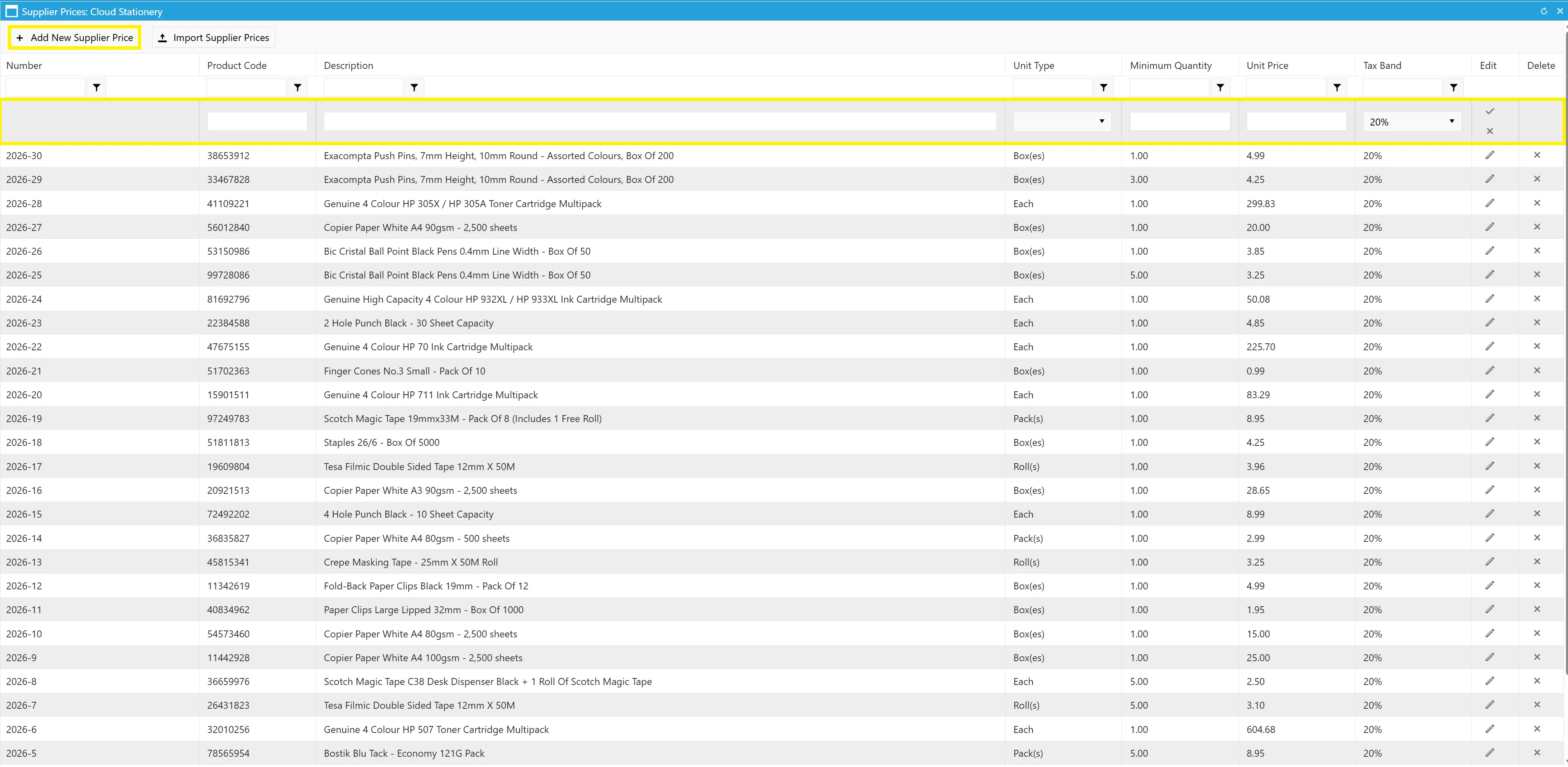Sort by the Unit Price column header
1568x767 pixels.
pyautogui.click(x=1267, y=66)
